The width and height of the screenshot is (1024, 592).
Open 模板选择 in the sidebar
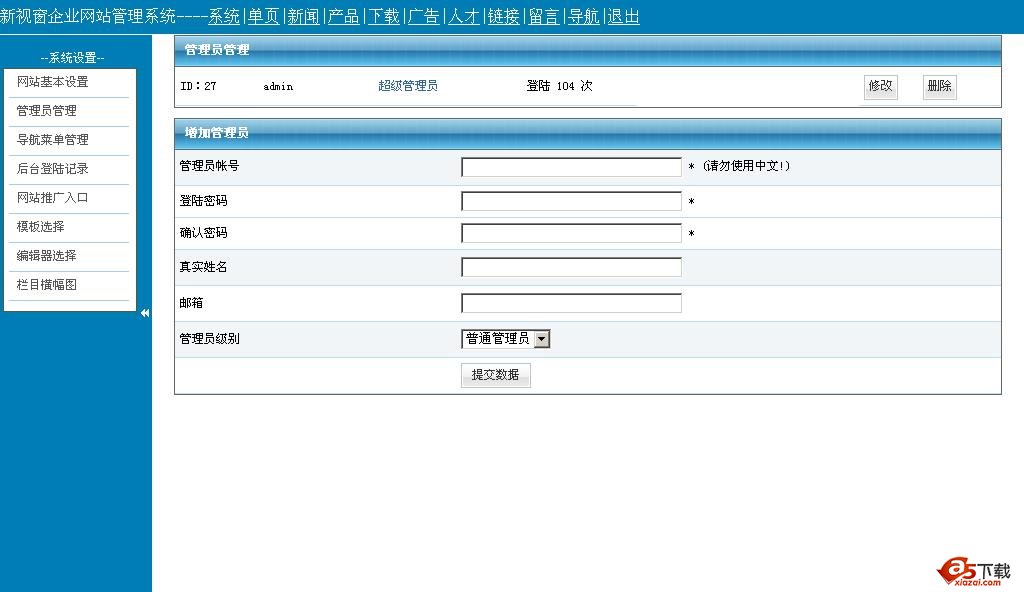click(x=41, y=227)
